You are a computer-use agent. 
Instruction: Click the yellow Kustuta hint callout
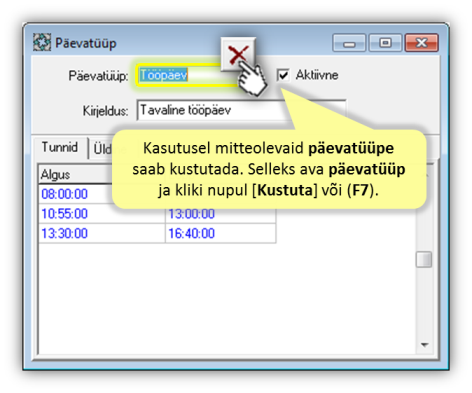269,169
